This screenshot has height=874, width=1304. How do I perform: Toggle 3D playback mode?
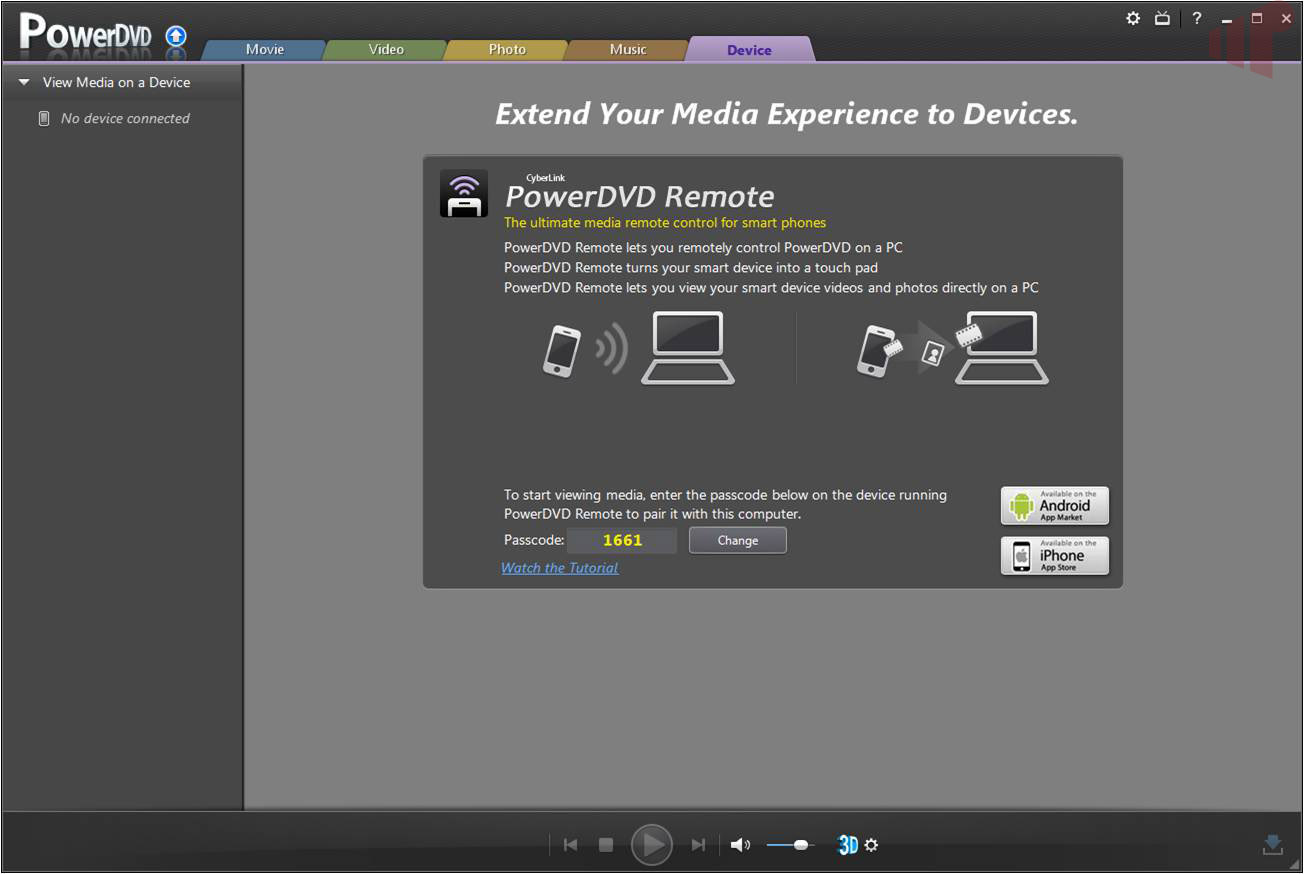[847, 845]
